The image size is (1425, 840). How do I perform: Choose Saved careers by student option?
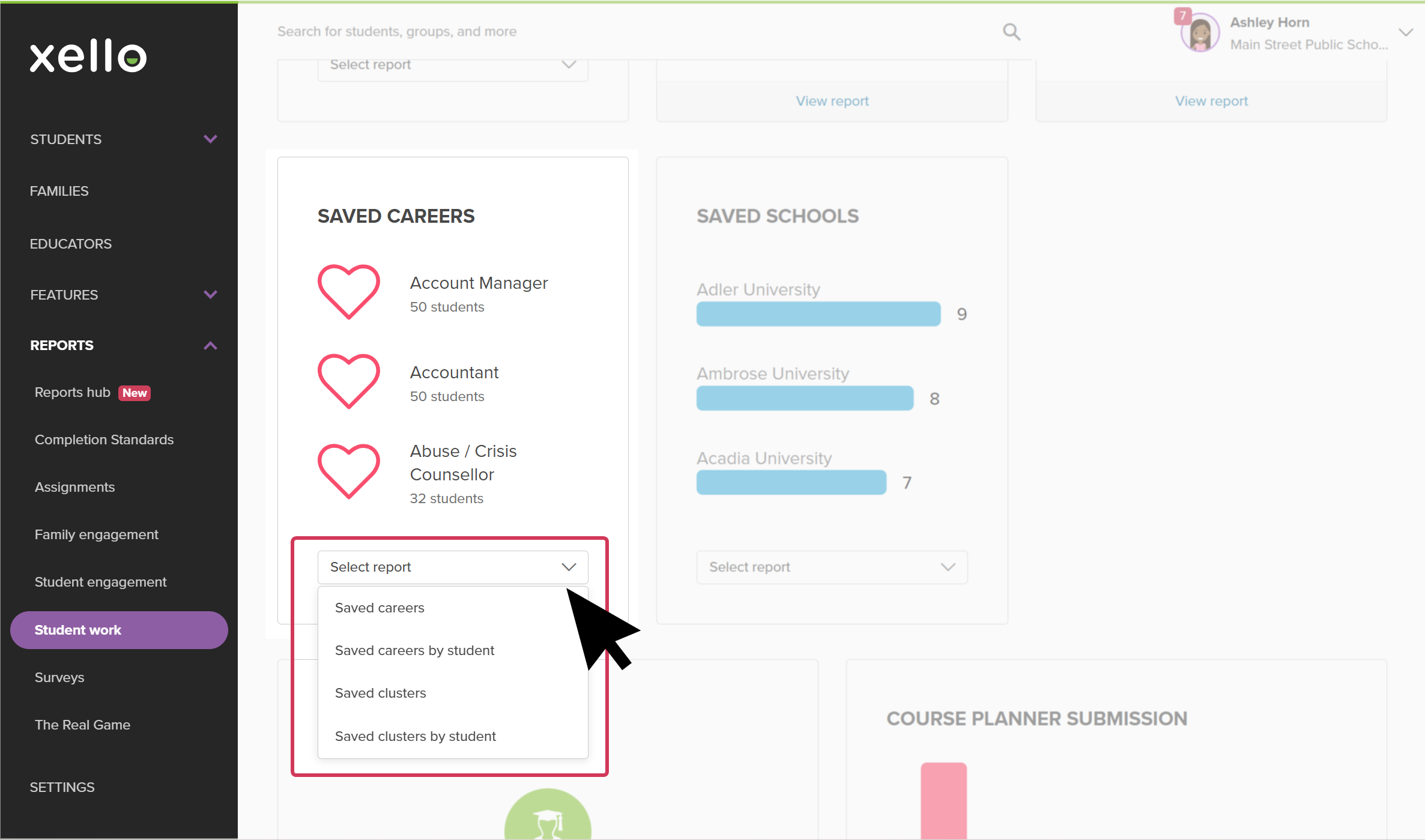[x=414, y=651]
